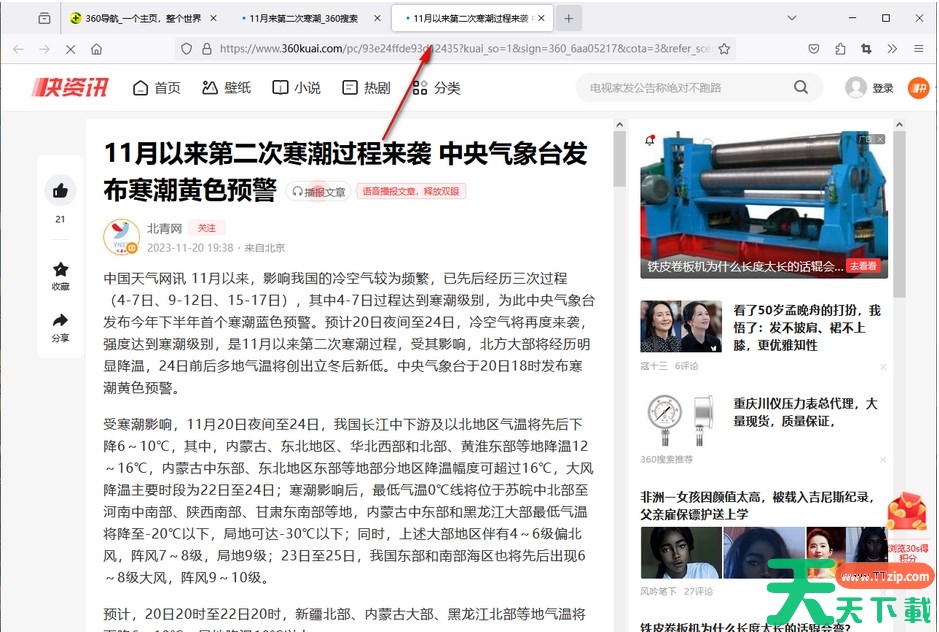Click the star 收藏 favorite icon
939x632 pixels.
pos(60,270)
